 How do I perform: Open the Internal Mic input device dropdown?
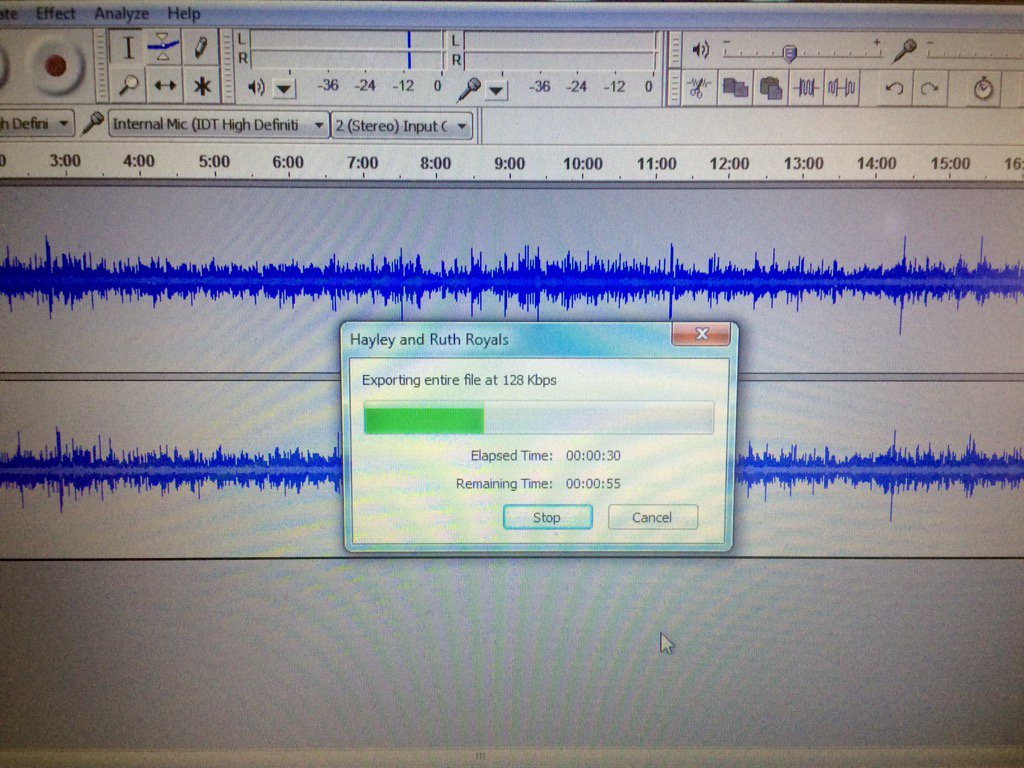click(x=218, y=124)
